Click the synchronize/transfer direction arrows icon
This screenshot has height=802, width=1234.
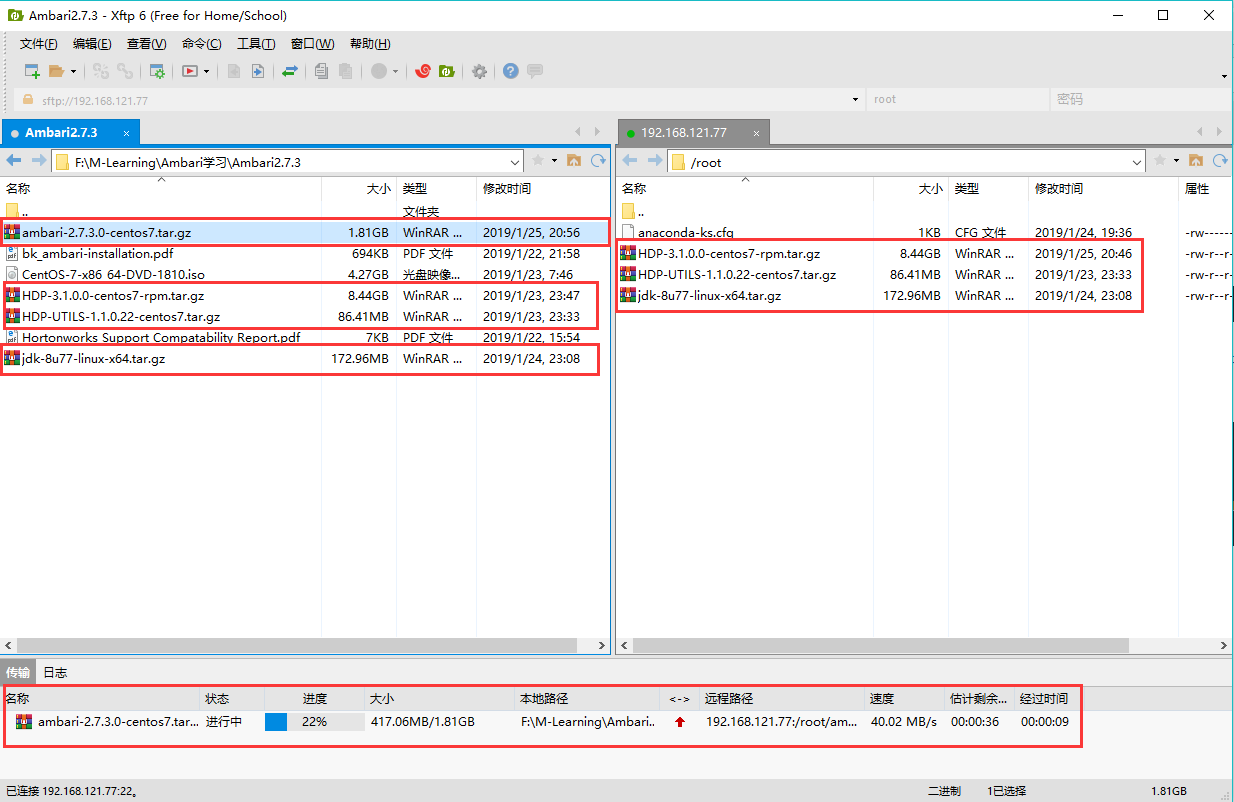[290, 71]
